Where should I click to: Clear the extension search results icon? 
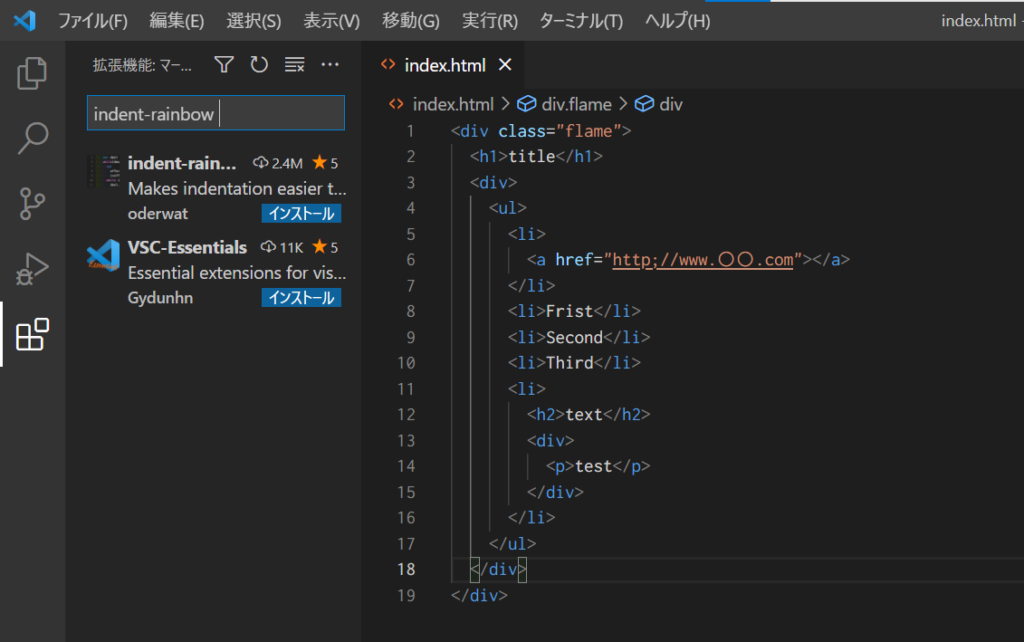pyautogui.click(x=293, y=63)
